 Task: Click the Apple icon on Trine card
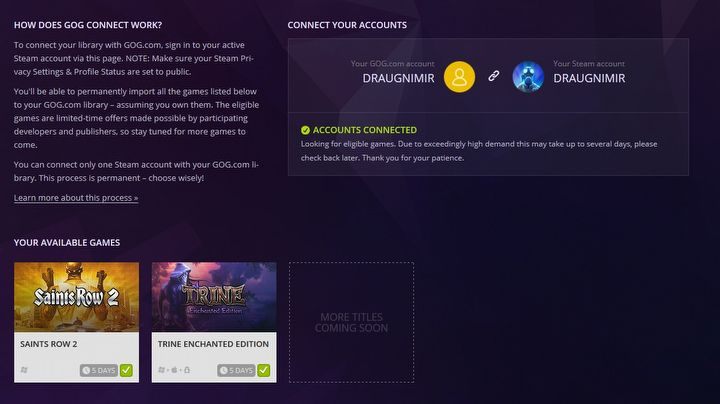point(174,370)
